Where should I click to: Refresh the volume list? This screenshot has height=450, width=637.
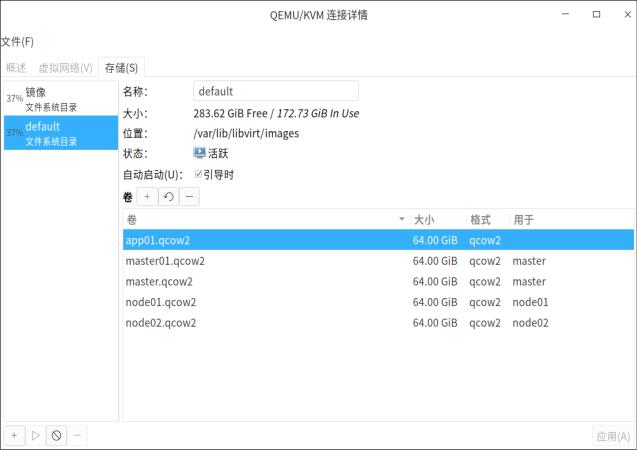pyautogui.click(x=168, y=197)
